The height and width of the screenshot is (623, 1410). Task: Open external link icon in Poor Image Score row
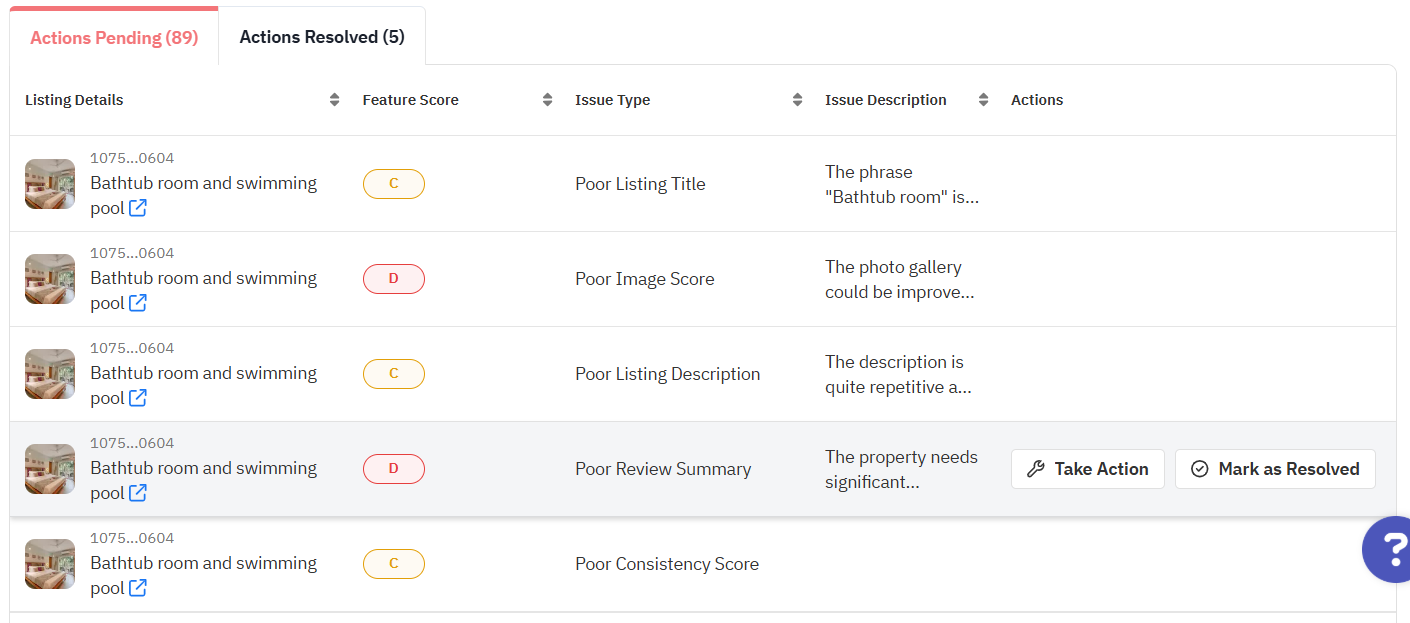(x=138, y=303)
